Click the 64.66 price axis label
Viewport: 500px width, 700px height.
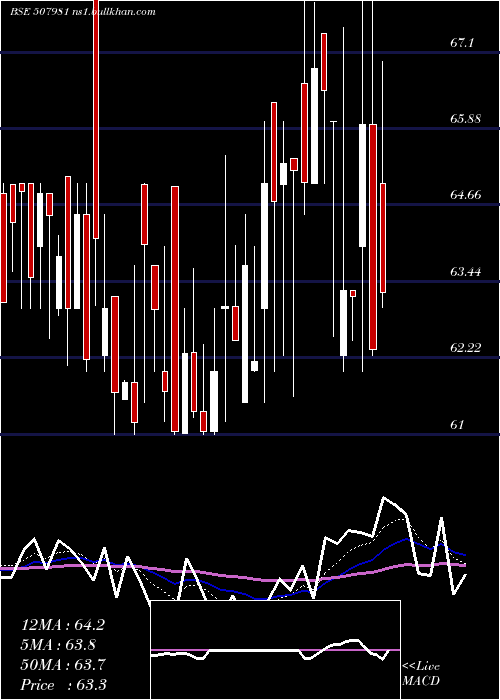(465, 195)
